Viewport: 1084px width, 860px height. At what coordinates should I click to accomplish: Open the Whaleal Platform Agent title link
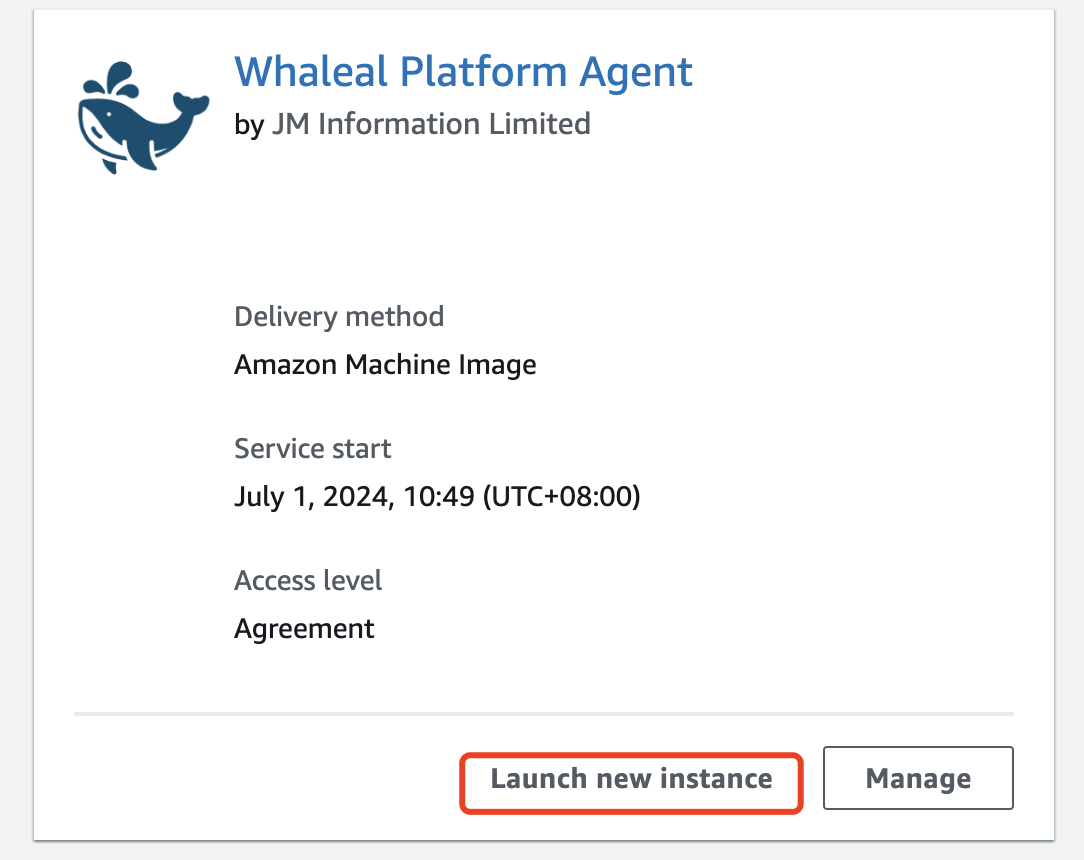(463, 72)
